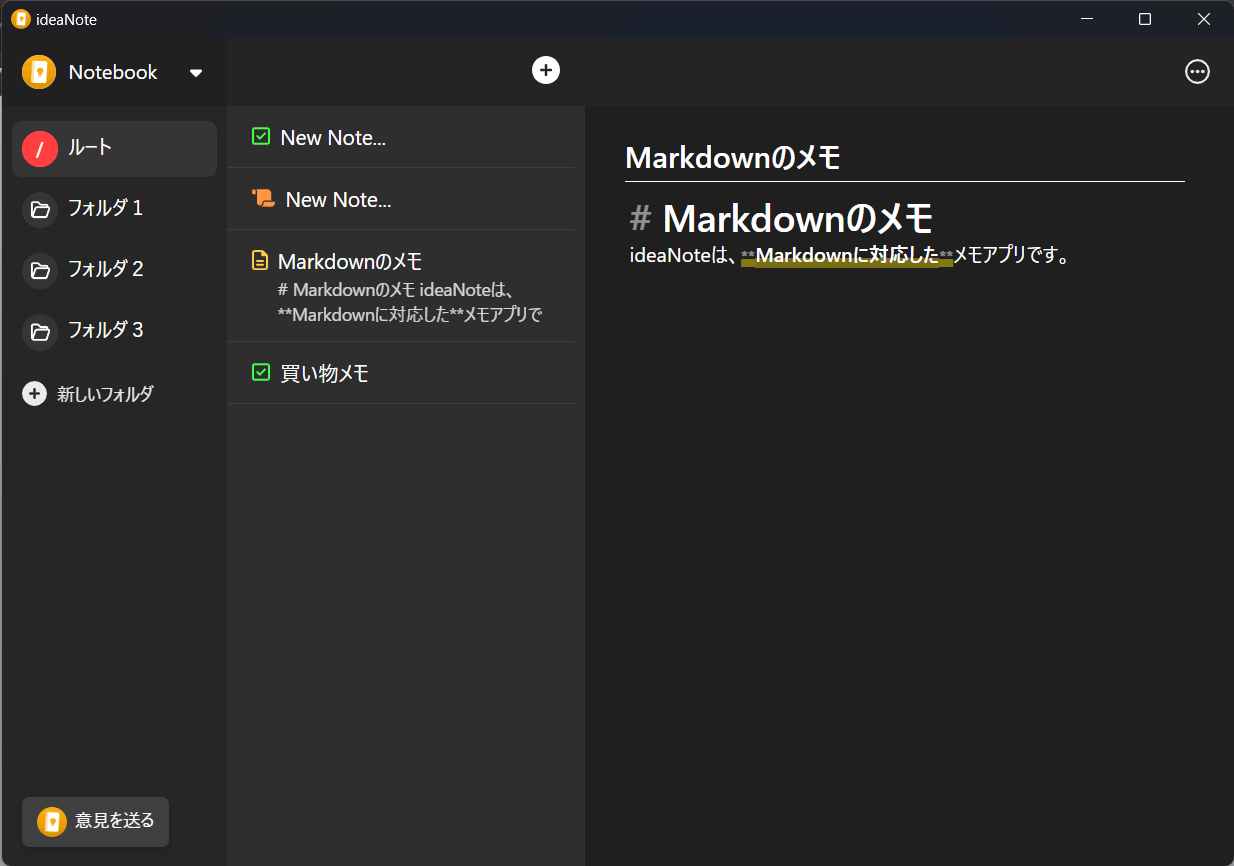This screenshot has height=866, width=1234.
Task: Click the Markdownのメモ note preview text
Action: point(410,302)
